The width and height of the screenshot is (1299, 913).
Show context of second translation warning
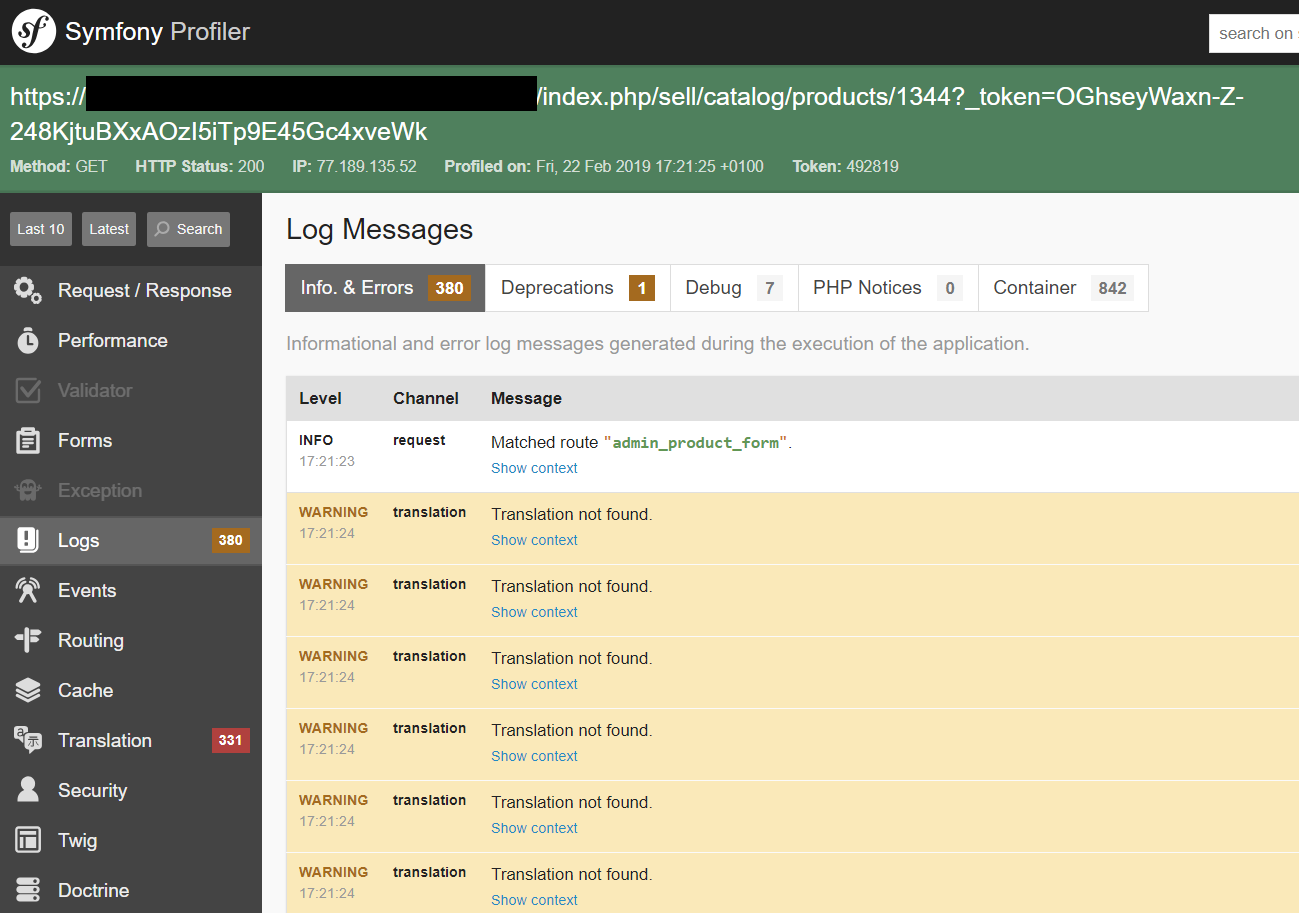[x=534, y=612]
